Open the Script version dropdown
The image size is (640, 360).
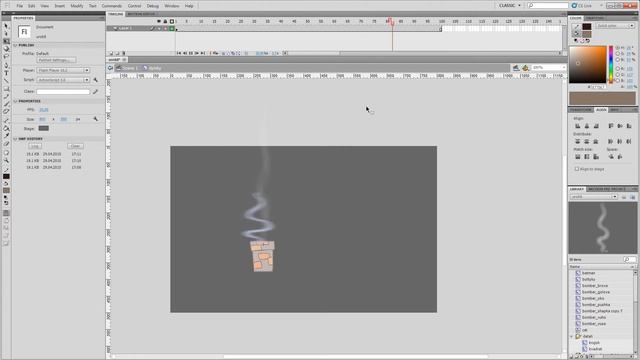coord(63,80)
